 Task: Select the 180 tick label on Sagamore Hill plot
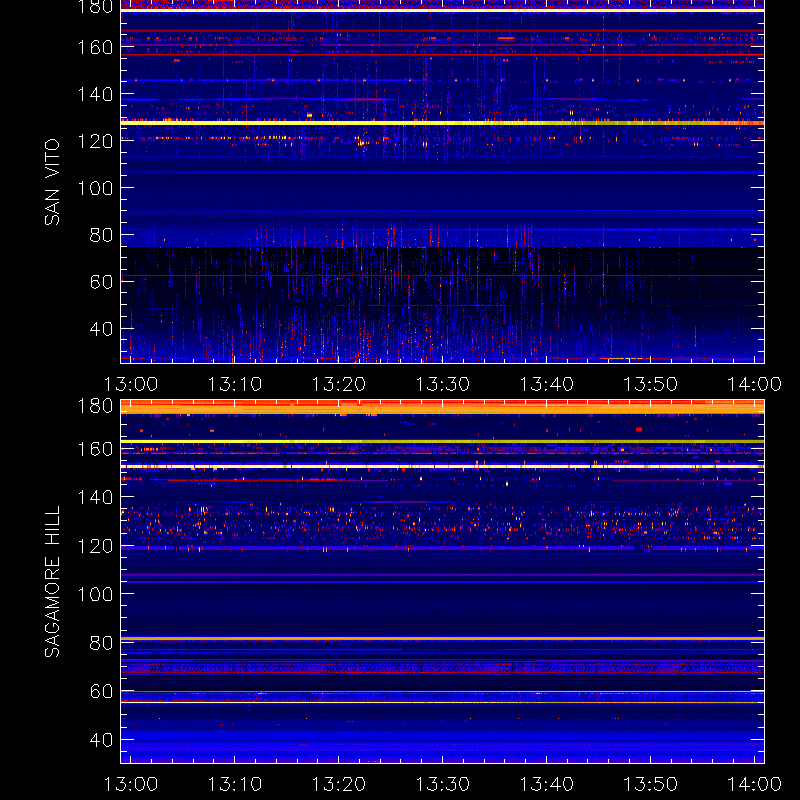tap(95, 406)
